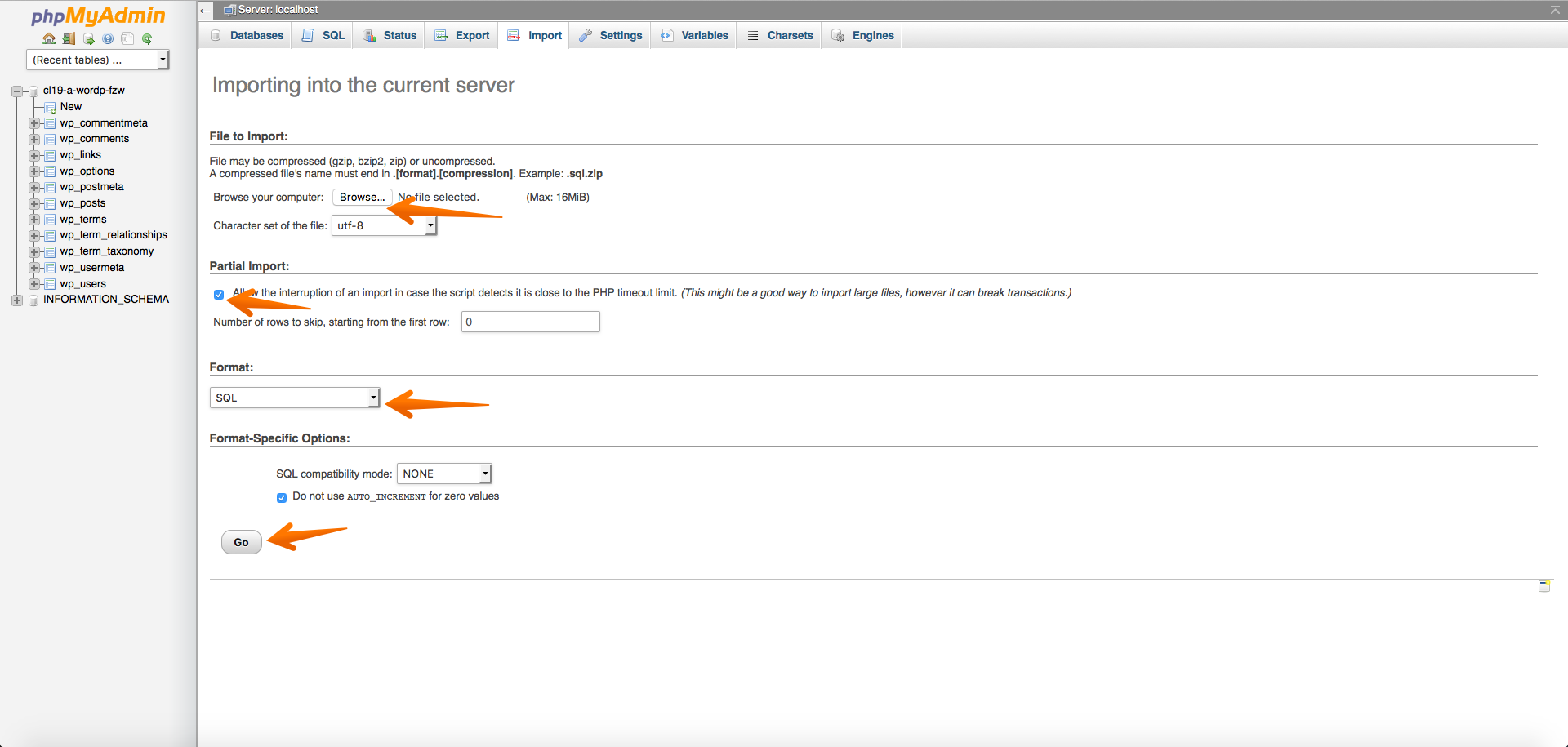Expand the wp_commentmeta table node
Viewport: 1568px width, 747px height.
click(33, 123)
